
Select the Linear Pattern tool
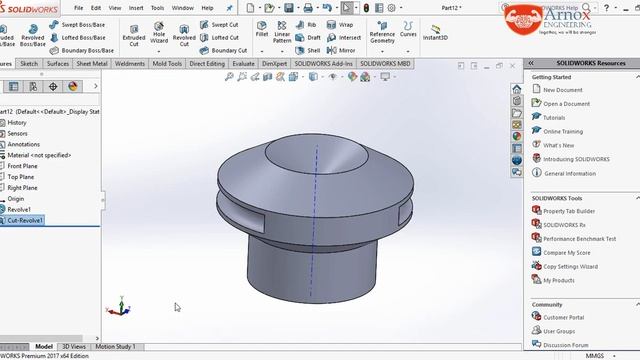[x=282, y=32]
